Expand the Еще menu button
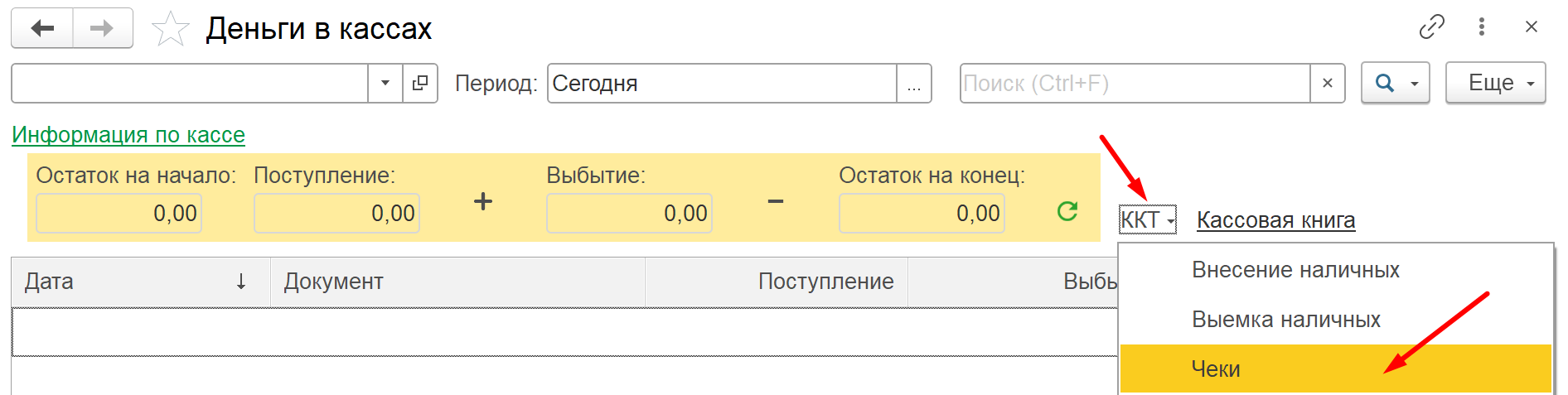This screenshot has width=1568, height=395. click(x=1496, y=83)
